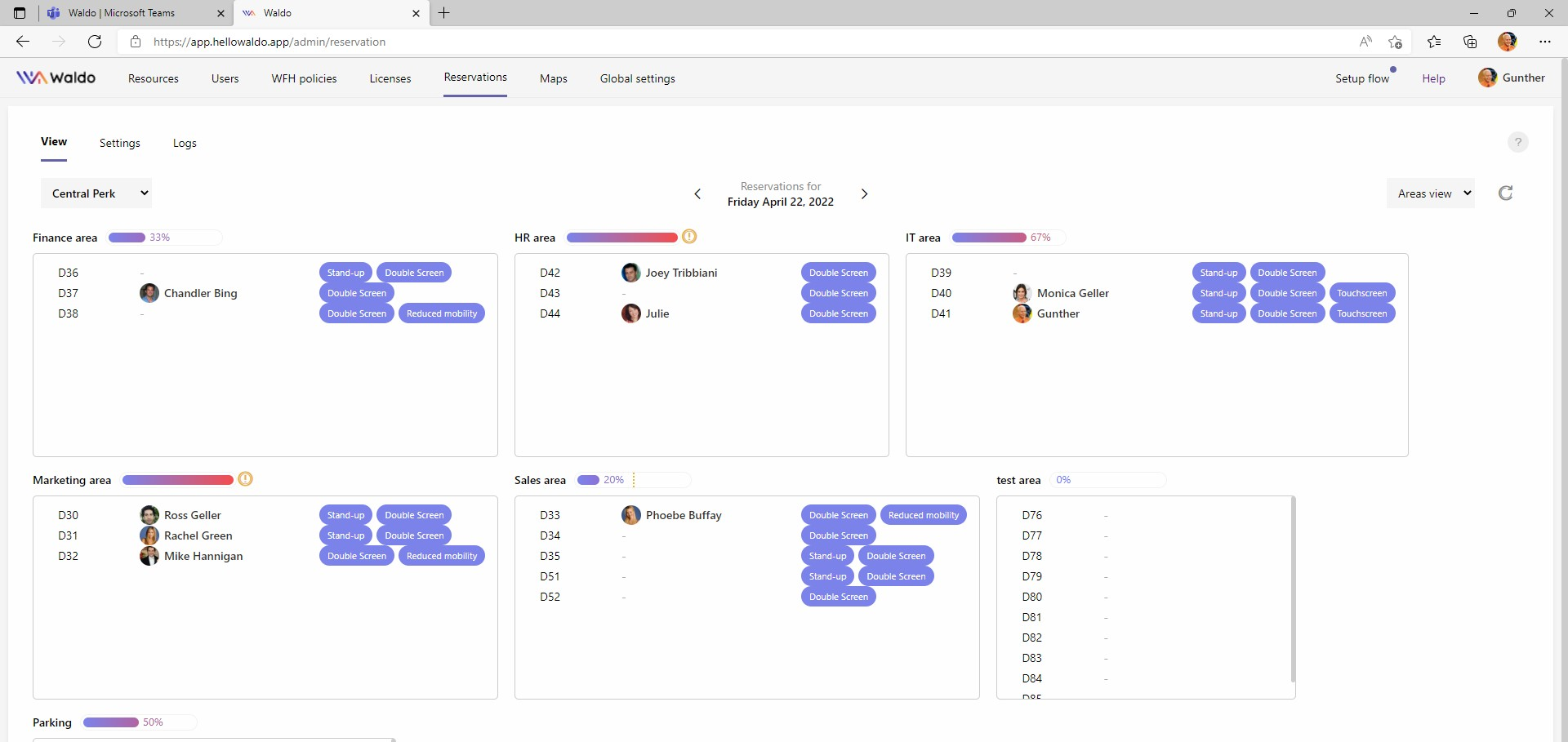This screenshot has width=1568, height=742.
Task: Close the Waldo browser tab
Action: [x=416, y=13]
